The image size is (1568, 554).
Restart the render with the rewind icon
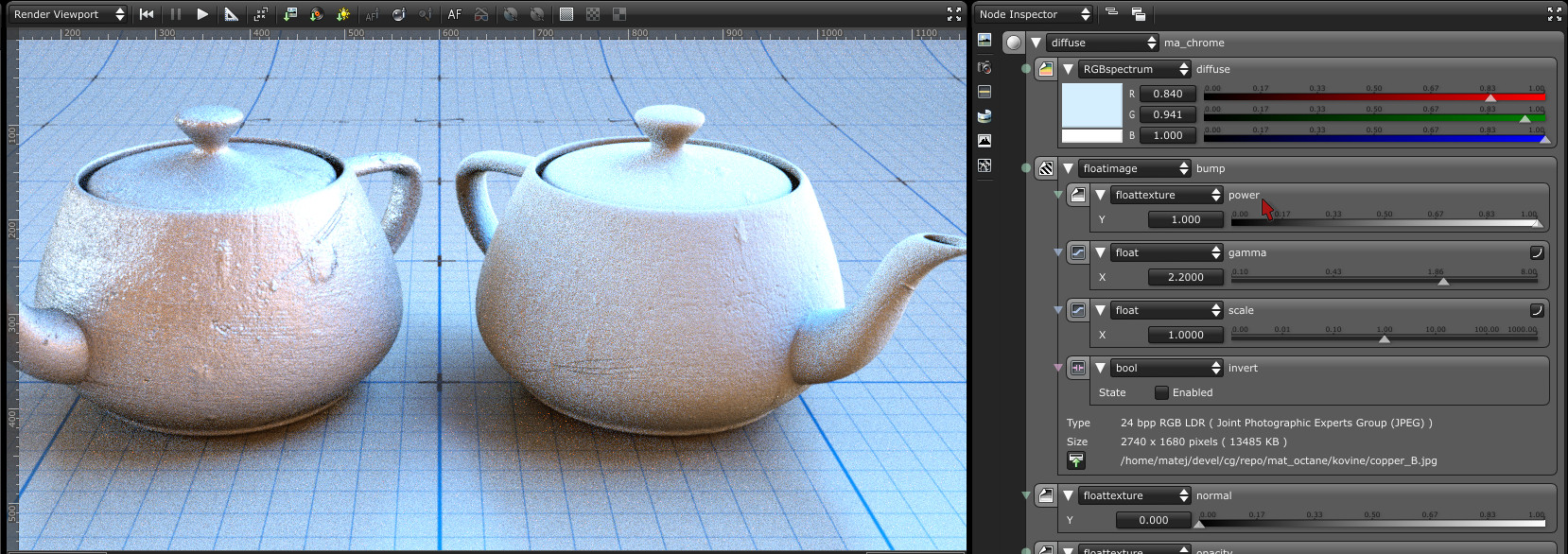click(x=146, y=14)
